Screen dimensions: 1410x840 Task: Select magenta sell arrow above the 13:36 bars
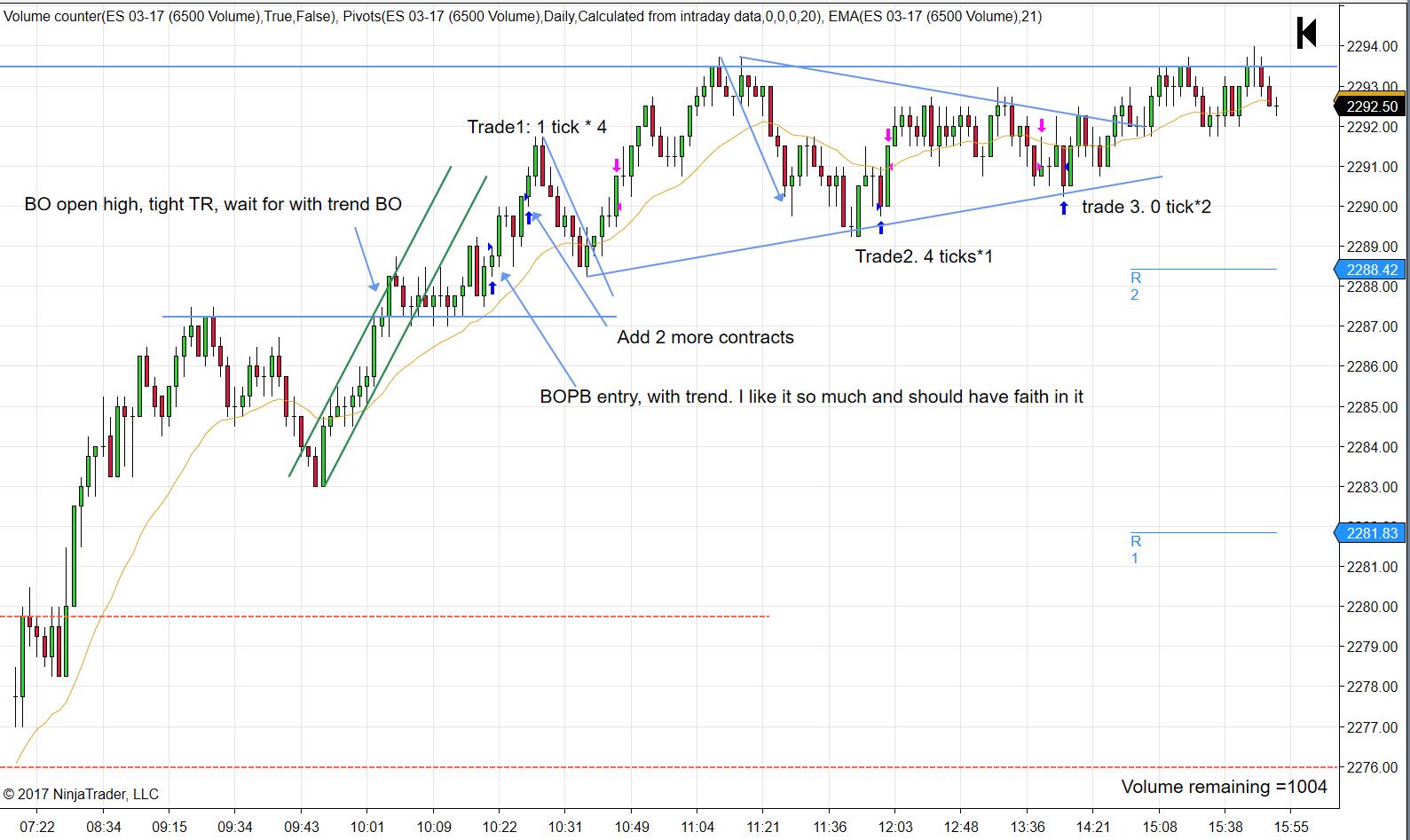click(x=1042, y=126)
